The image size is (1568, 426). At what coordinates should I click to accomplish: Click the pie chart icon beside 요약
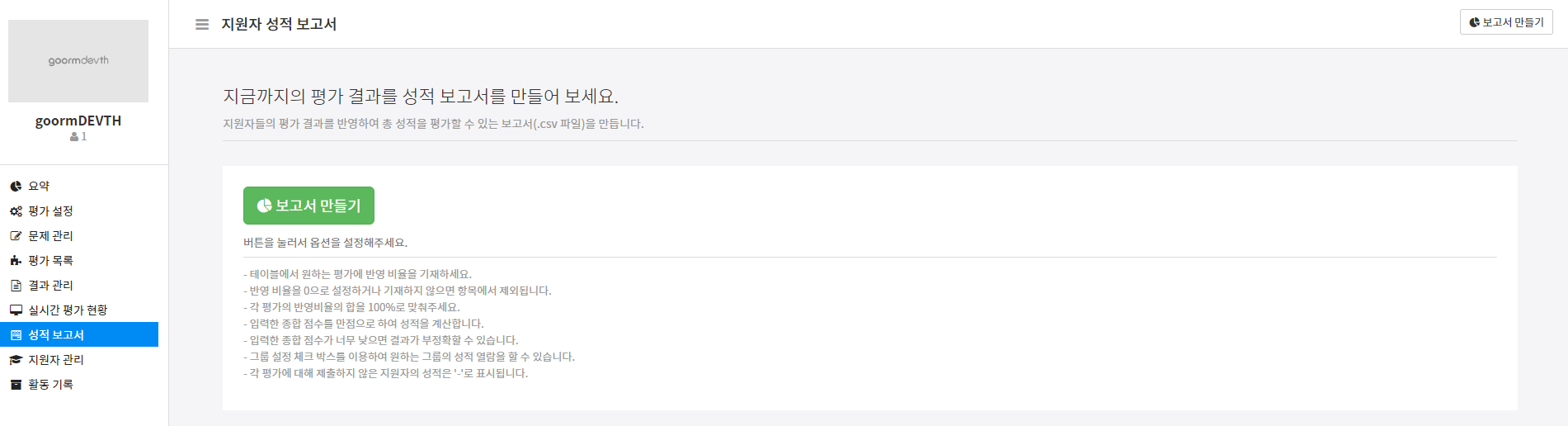click(x=16, y=187)
